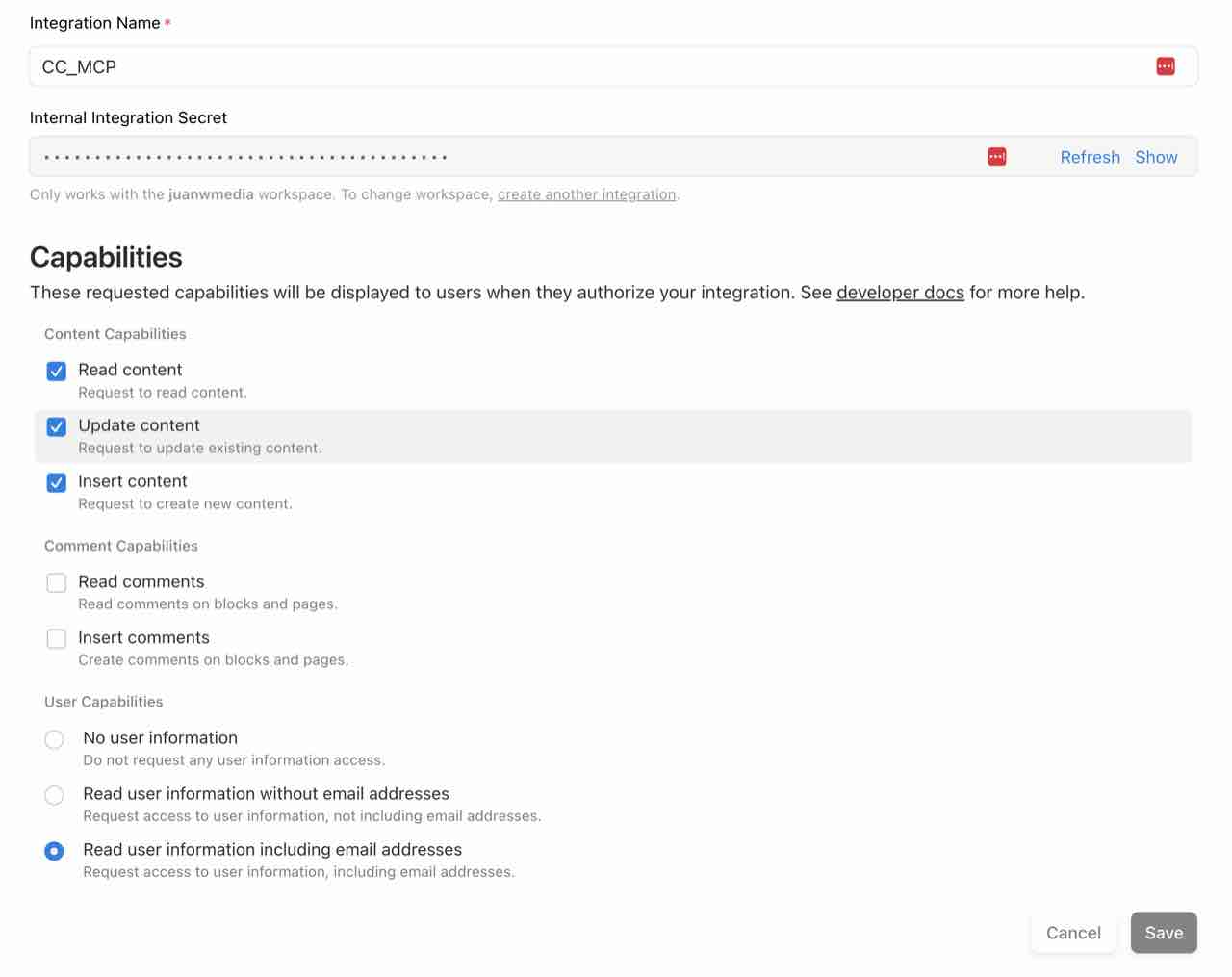Viewport: 1232px width, 977px height.
Task: Refresh the internal integration secret
Action: click(x=1090, y=157)
